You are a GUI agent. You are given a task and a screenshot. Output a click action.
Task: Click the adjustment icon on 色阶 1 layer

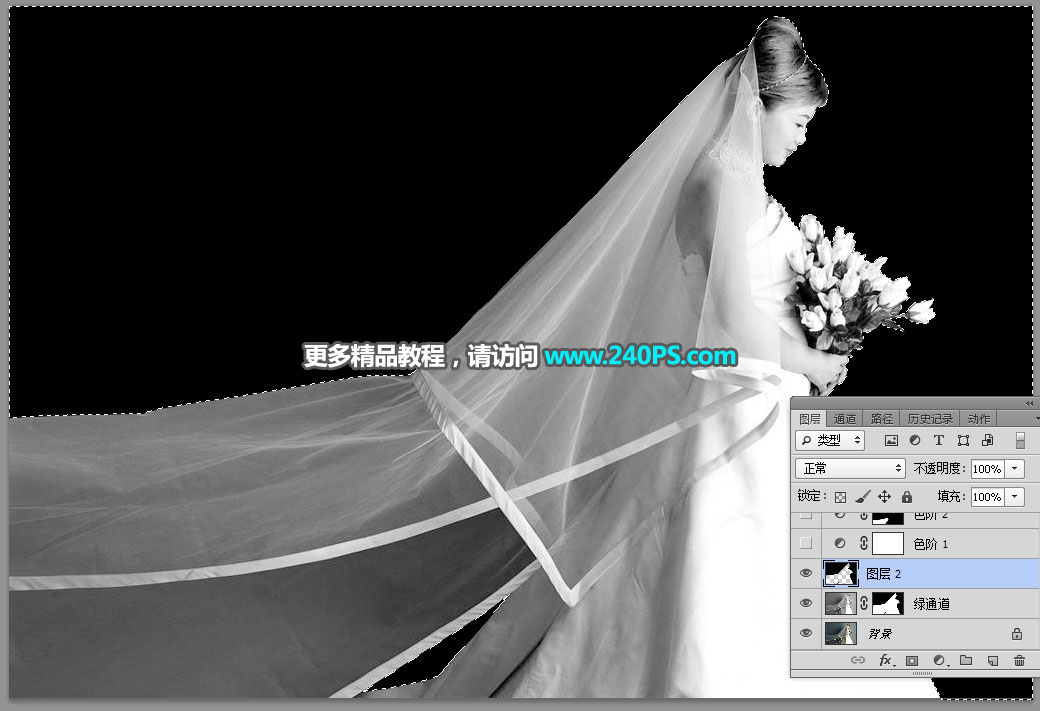840,543
